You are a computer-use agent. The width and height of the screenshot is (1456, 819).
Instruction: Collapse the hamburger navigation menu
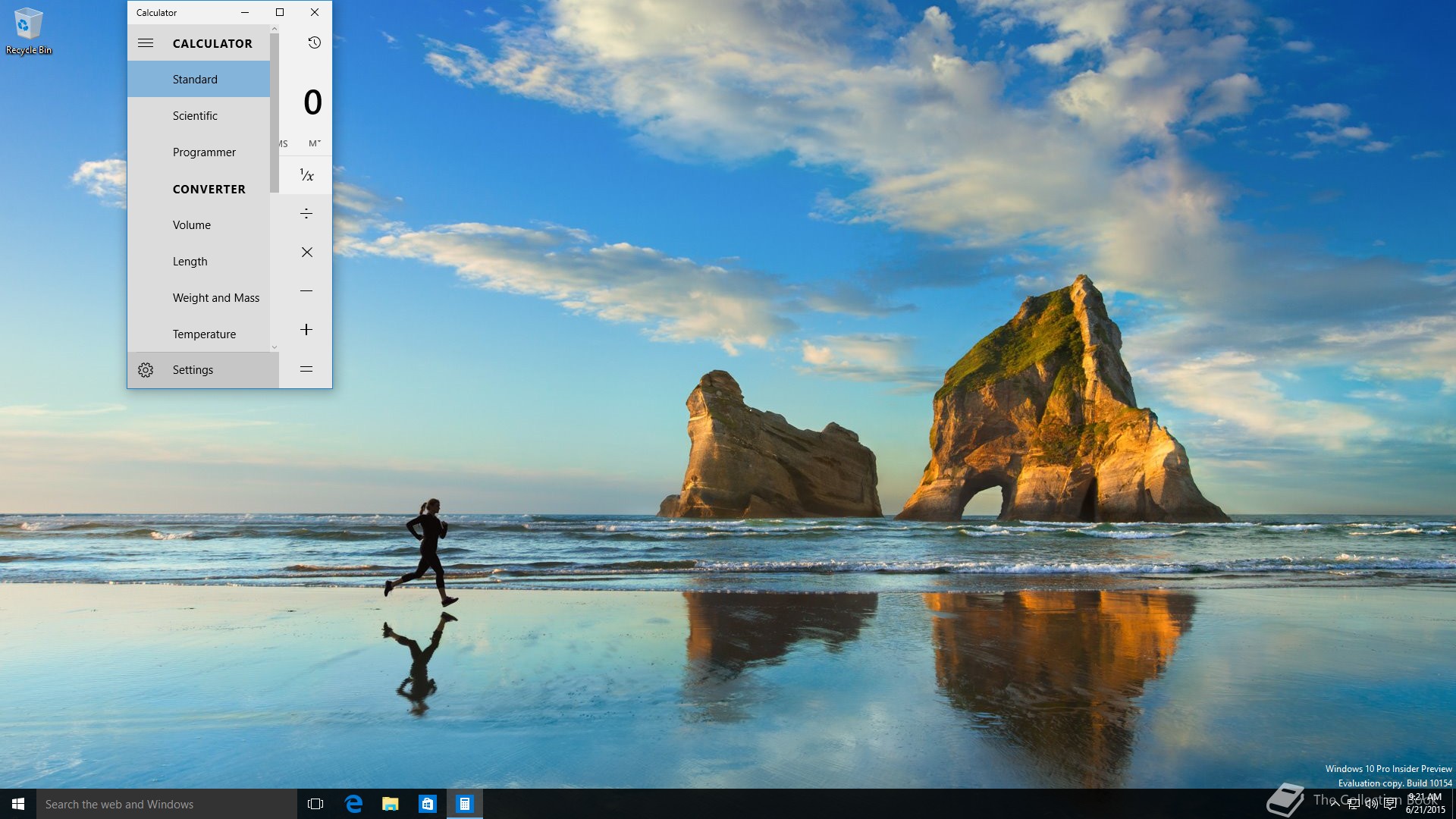click(146, 43)
